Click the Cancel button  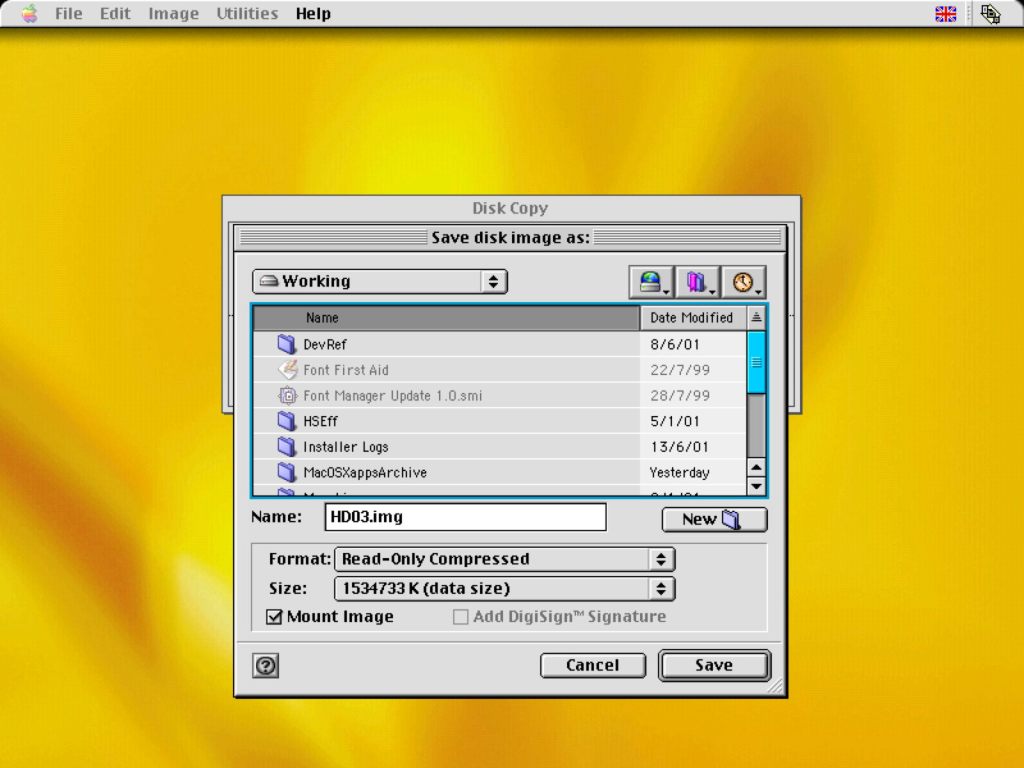click(x=592, y=665)
